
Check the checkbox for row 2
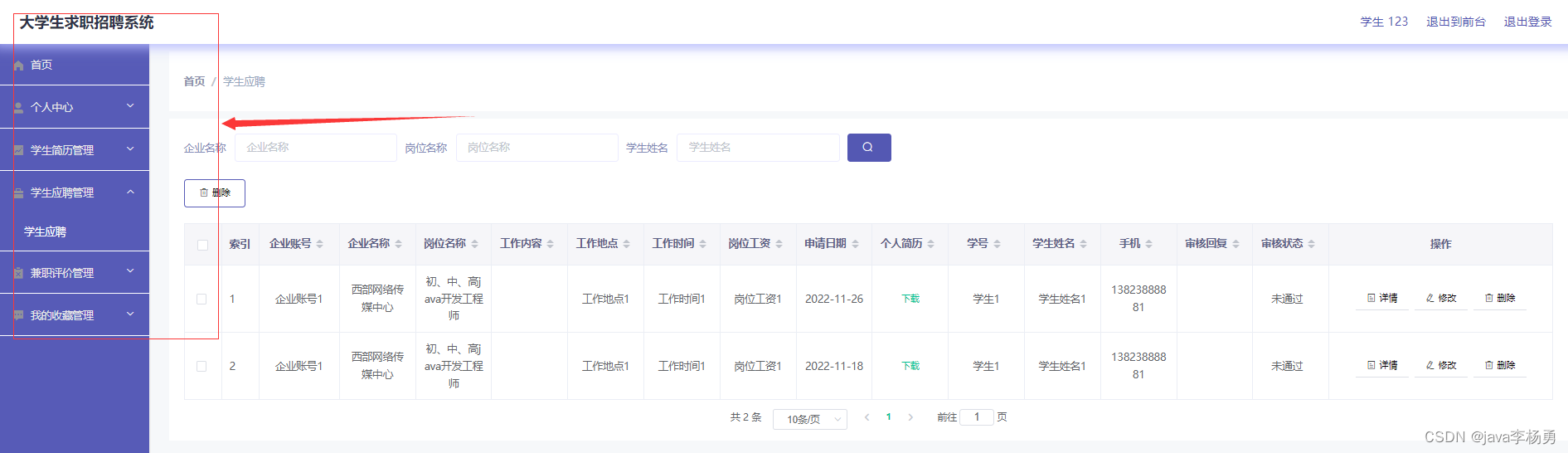click(201, 366)
